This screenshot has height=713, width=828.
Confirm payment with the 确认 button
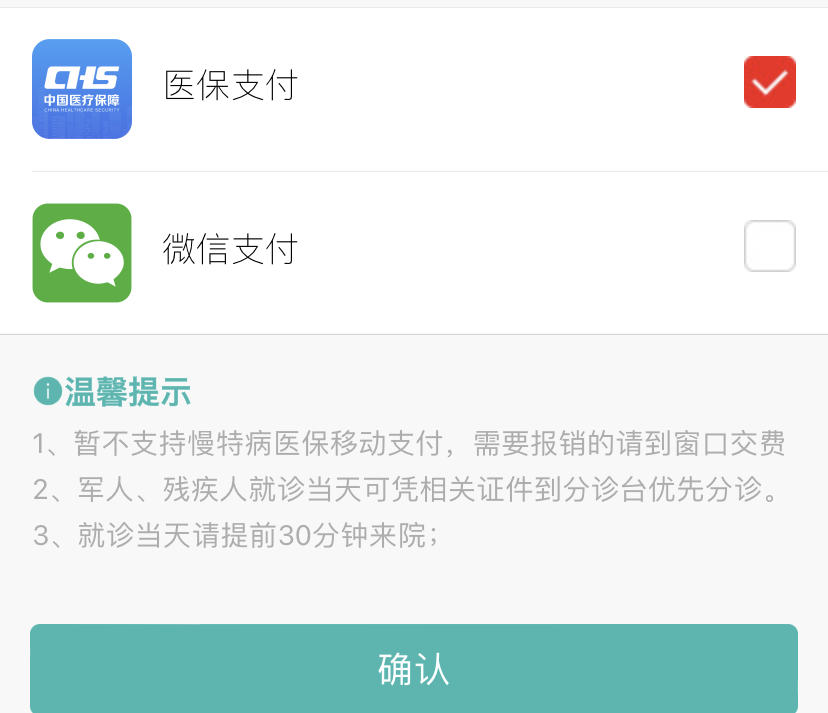[414, 669]
